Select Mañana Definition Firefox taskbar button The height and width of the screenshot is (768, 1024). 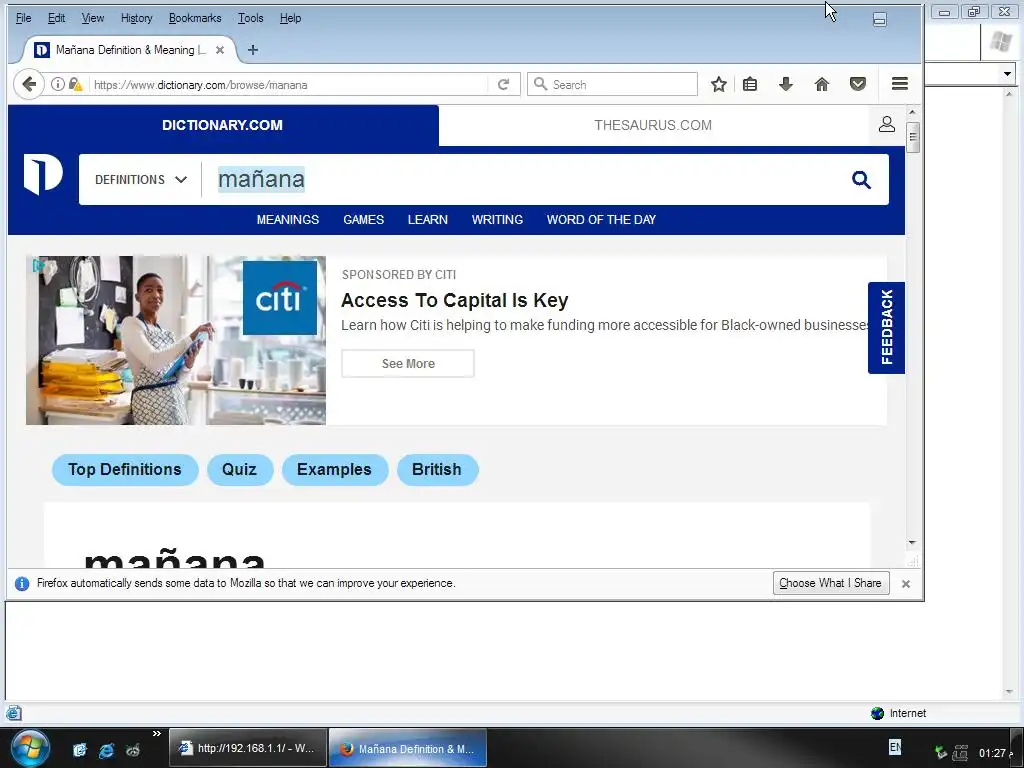[408, 748]
